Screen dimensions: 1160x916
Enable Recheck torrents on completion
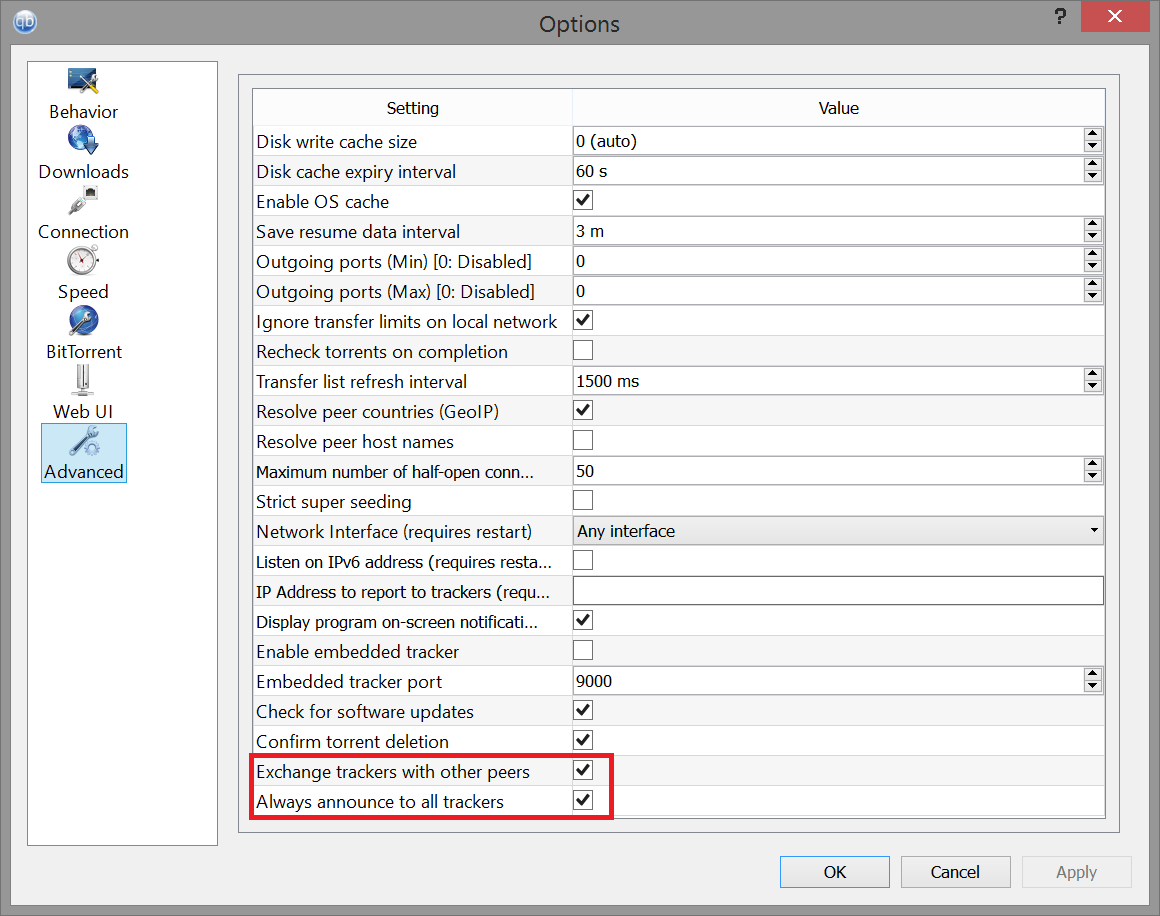tap(583, 351)
